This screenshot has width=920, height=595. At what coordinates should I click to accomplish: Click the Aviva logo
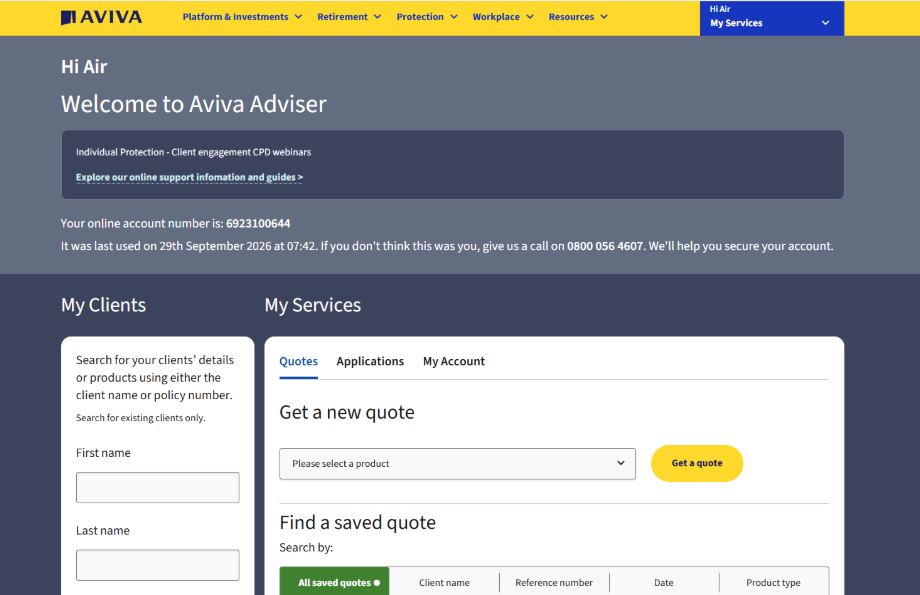102,17
